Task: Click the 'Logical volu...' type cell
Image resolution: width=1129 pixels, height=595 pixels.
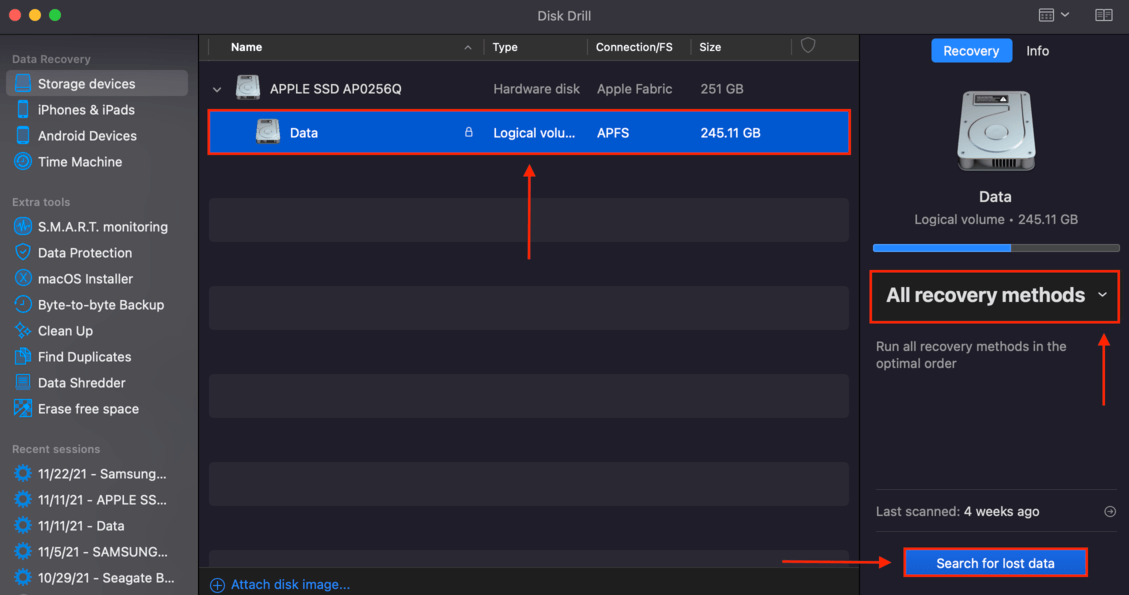Action: 534,133
